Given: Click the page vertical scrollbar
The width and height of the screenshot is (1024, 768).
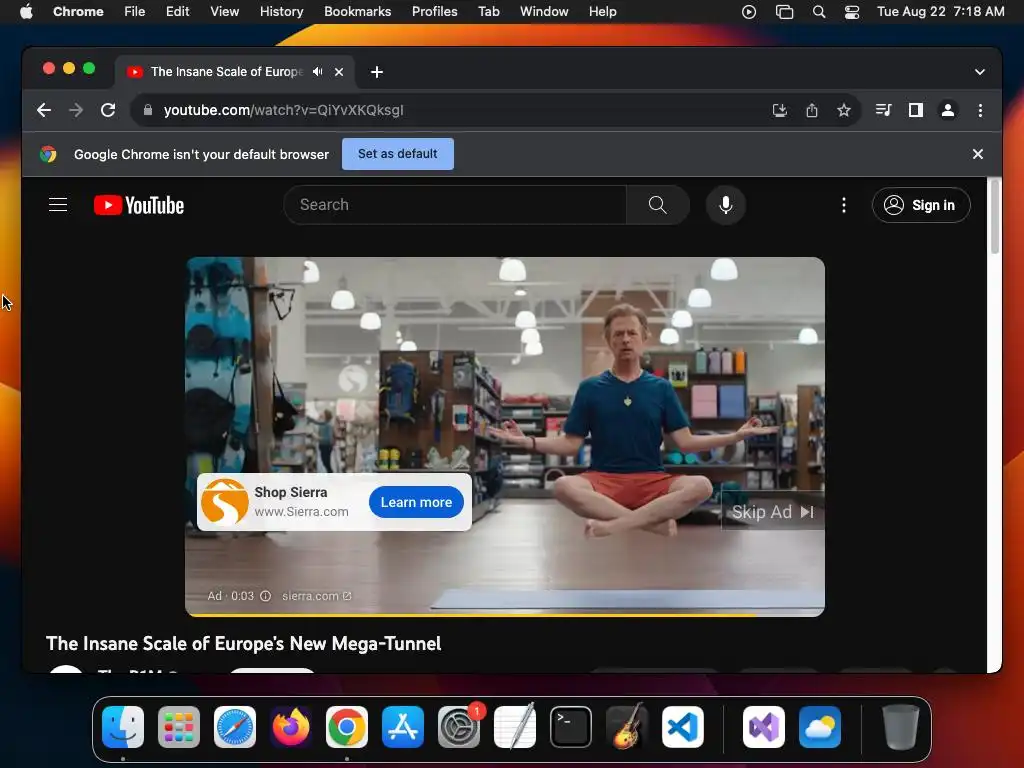Looking at the screenshot, I should click(995, 217).
